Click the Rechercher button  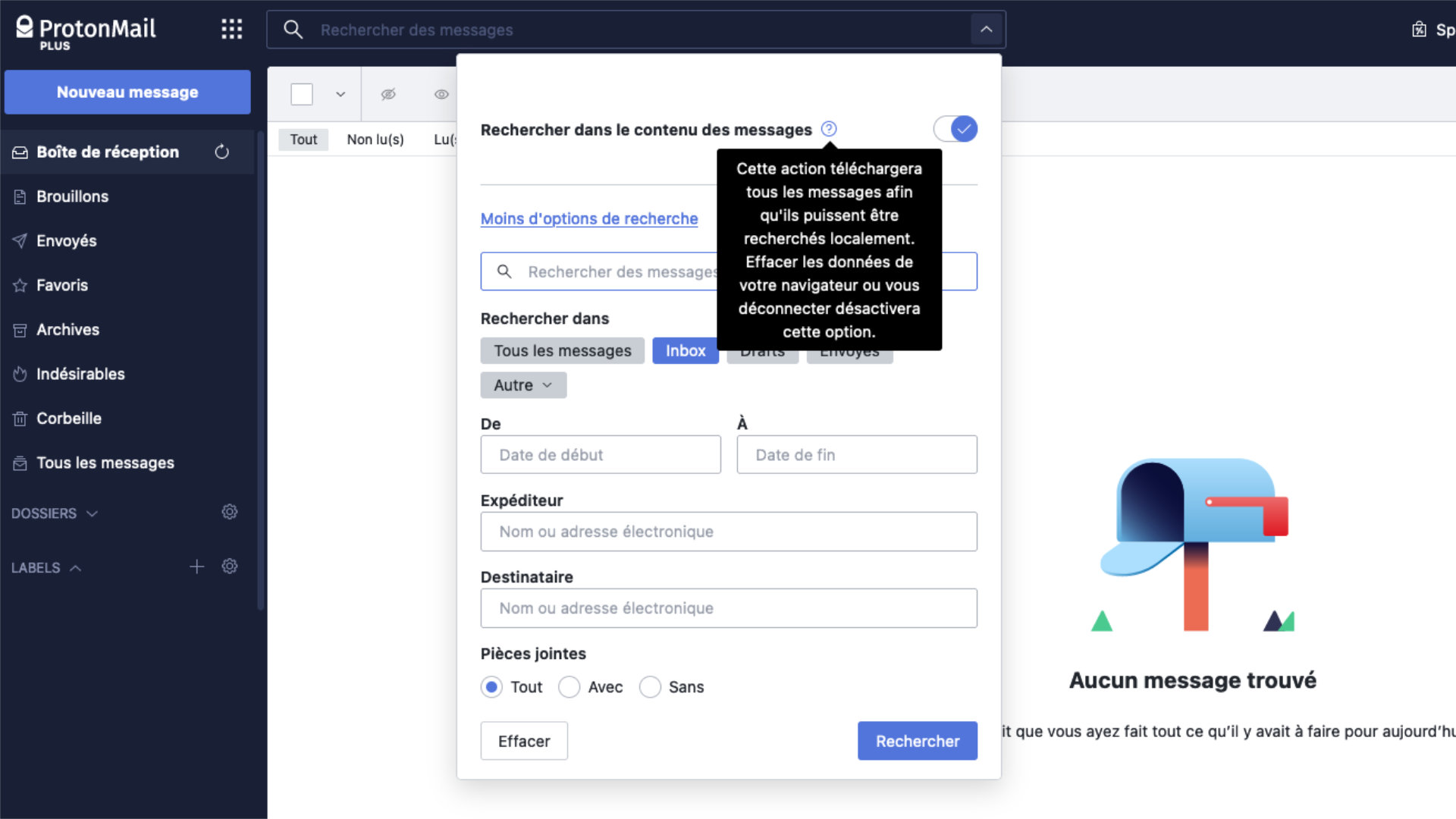pos(918,741)
